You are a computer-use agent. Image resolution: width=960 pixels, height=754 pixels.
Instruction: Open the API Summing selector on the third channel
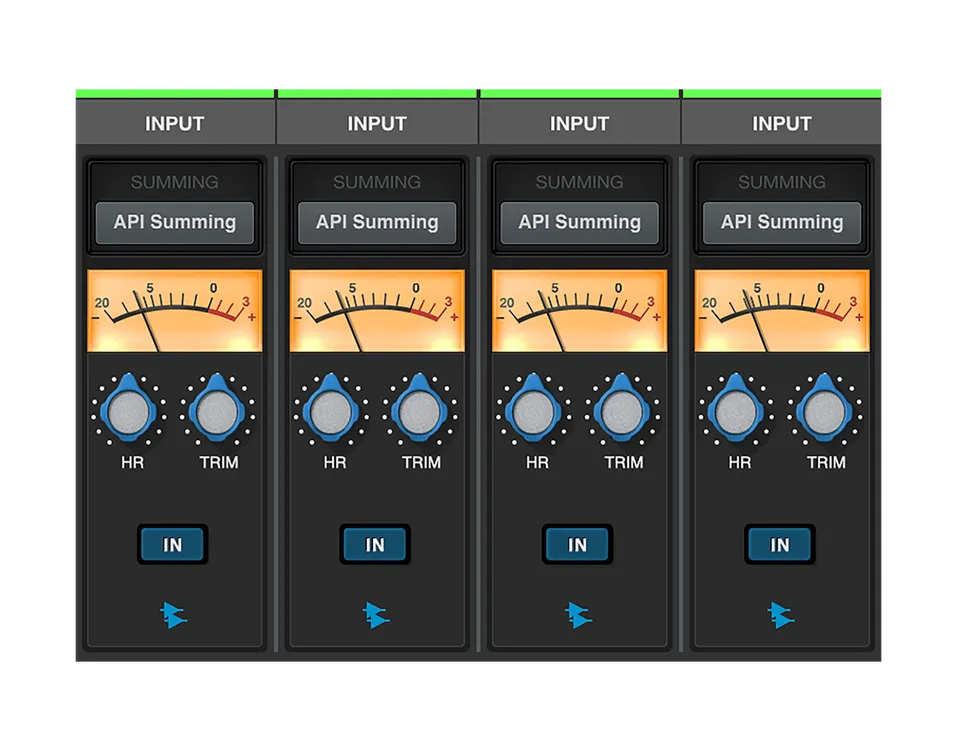(x=580, y=223)
